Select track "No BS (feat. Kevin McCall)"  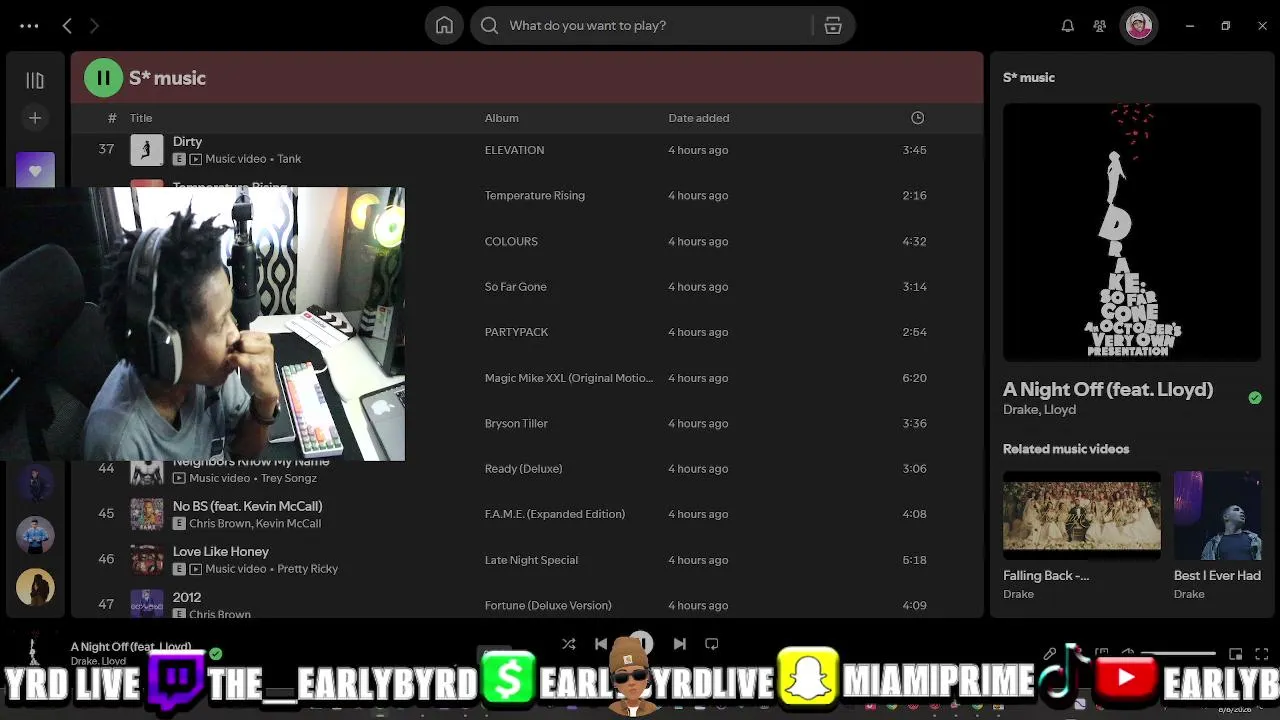(x=248, y=506)
